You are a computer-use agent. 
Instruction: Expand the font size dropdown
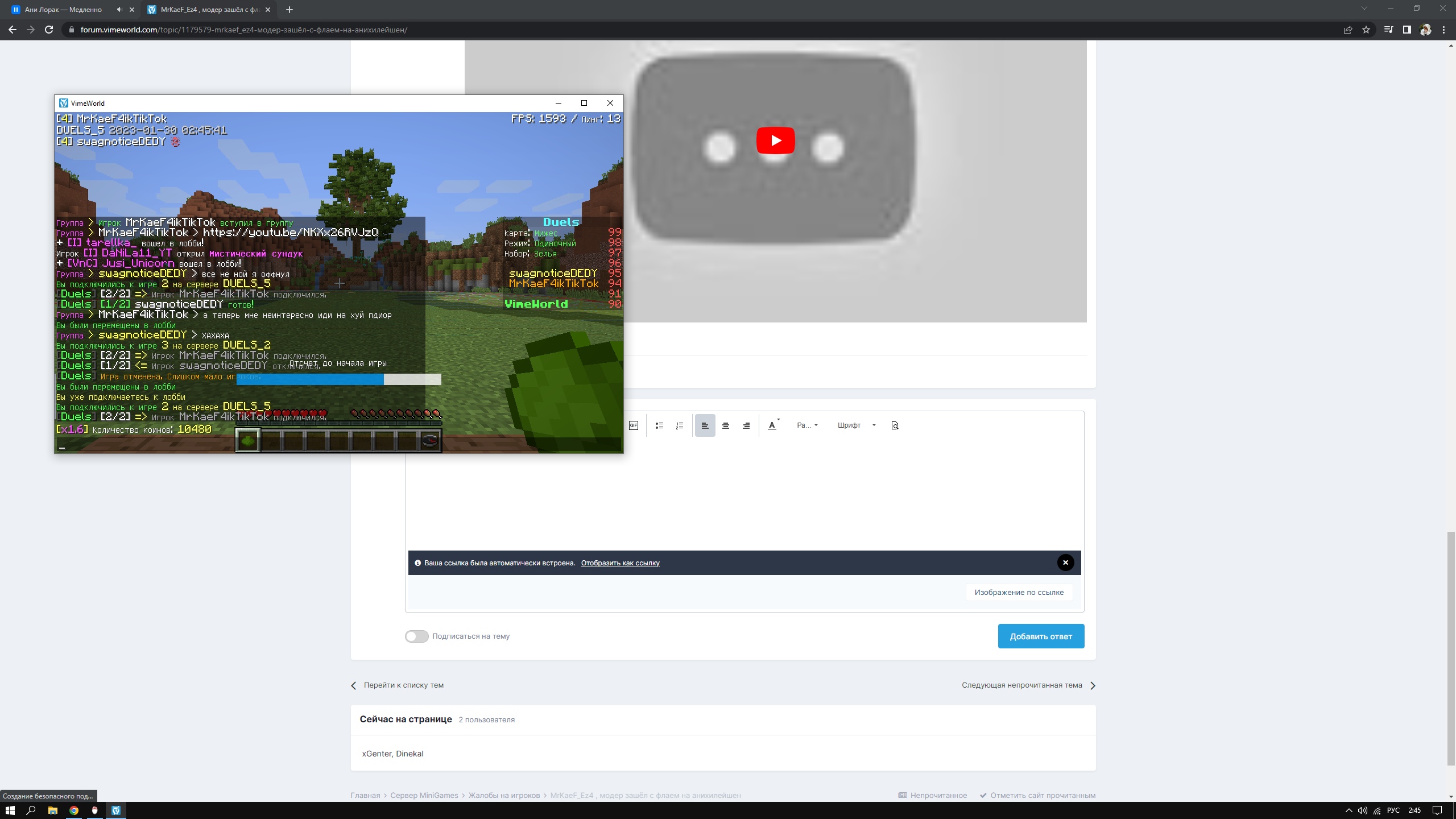tap(807, 425)
